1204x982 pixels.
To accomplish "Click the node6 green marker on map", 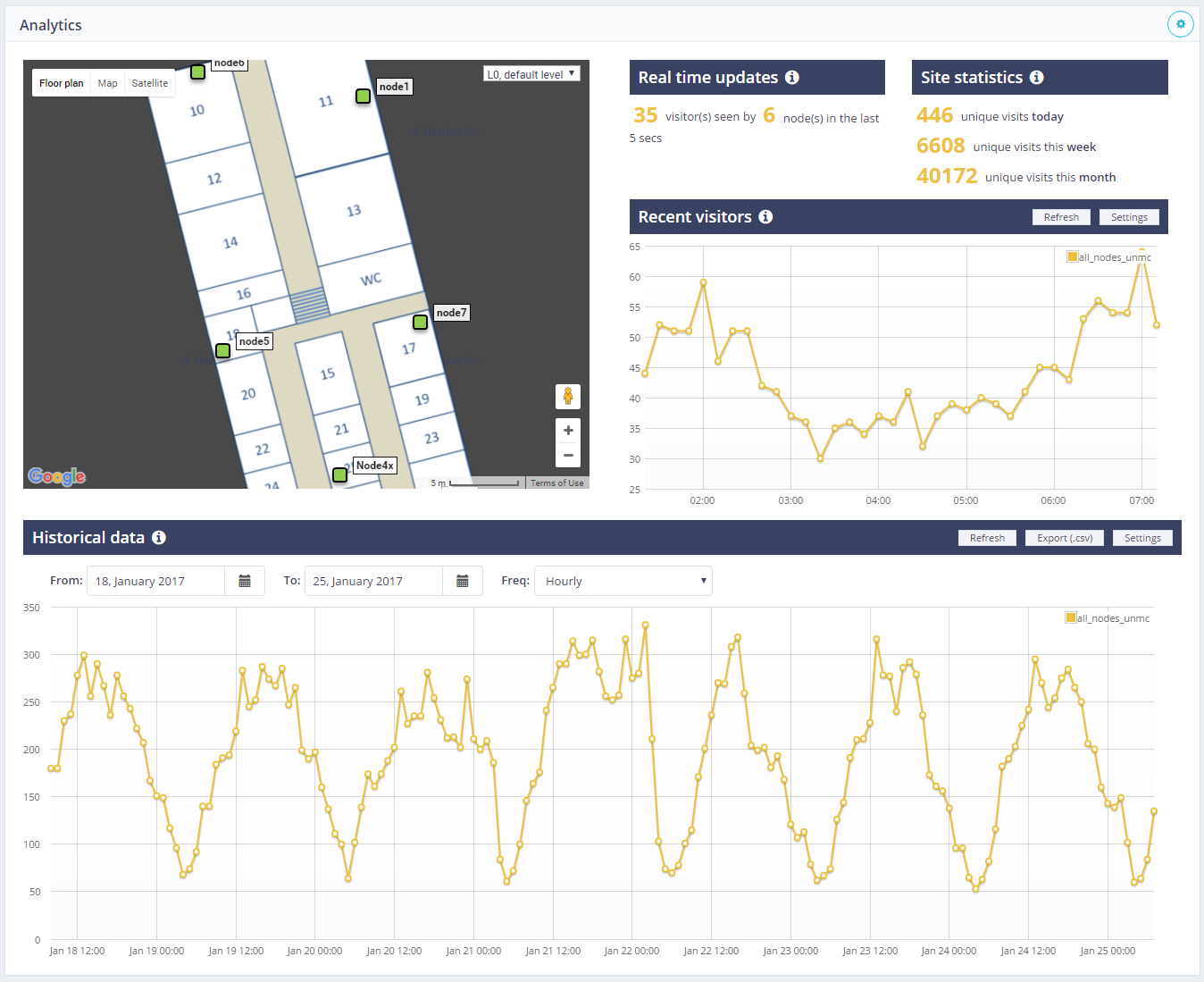I will [x=198, y=71].
